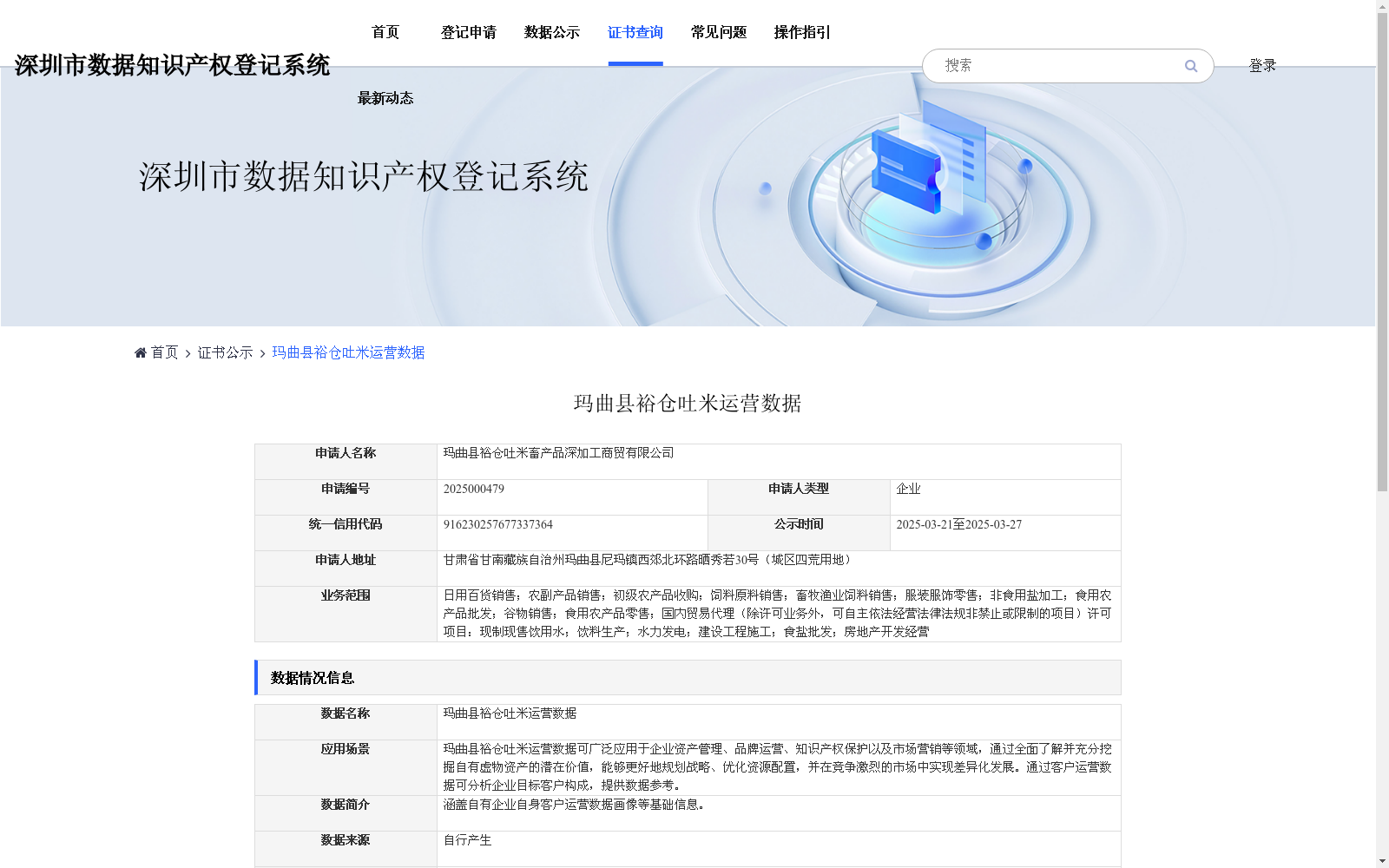This screenshot has width=1389, height=868.
Task: Click applicant type value 企业
Action: (908, 489)
